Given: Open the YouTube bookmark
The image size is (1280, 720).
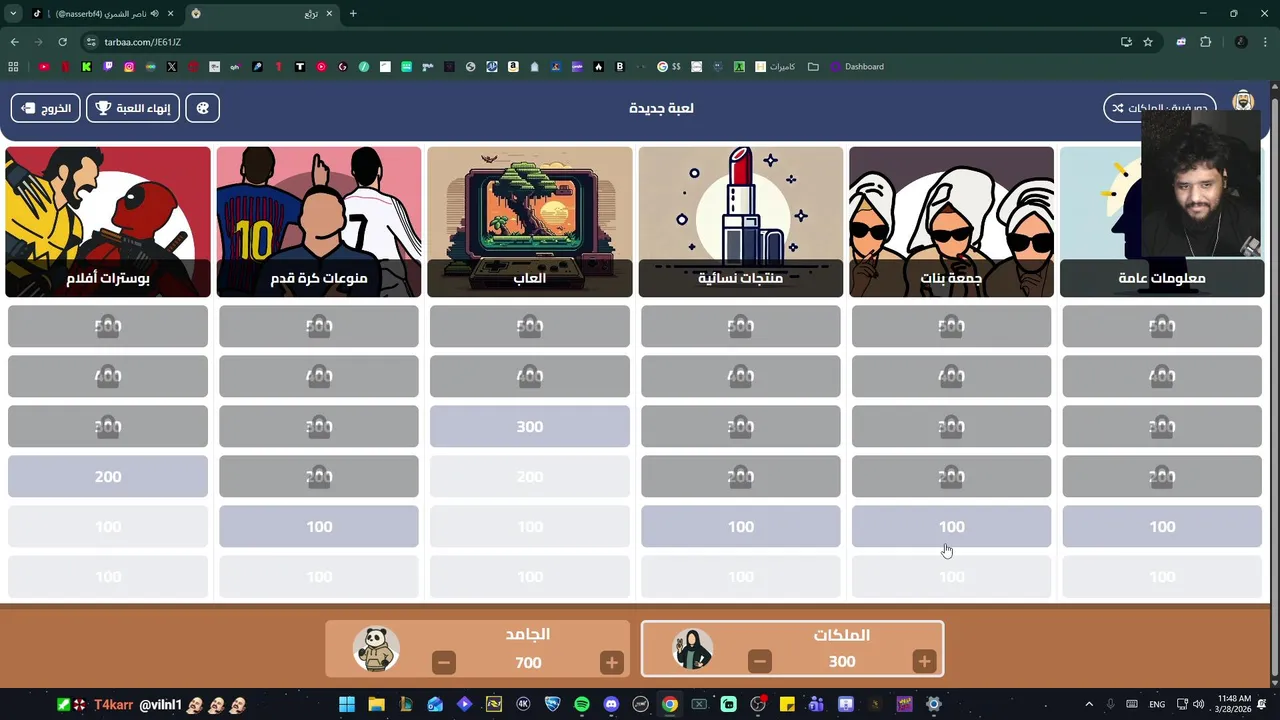Looking at the screenshot, I should pos(44,67).
